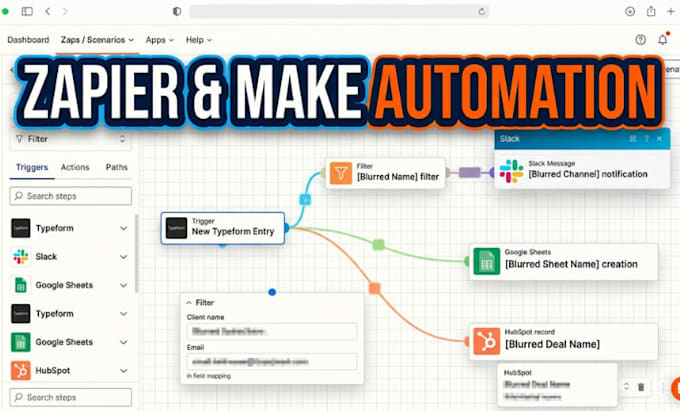Click second Google Sheets icon in sidebar

pyautogui.click(x=20, y=342)
